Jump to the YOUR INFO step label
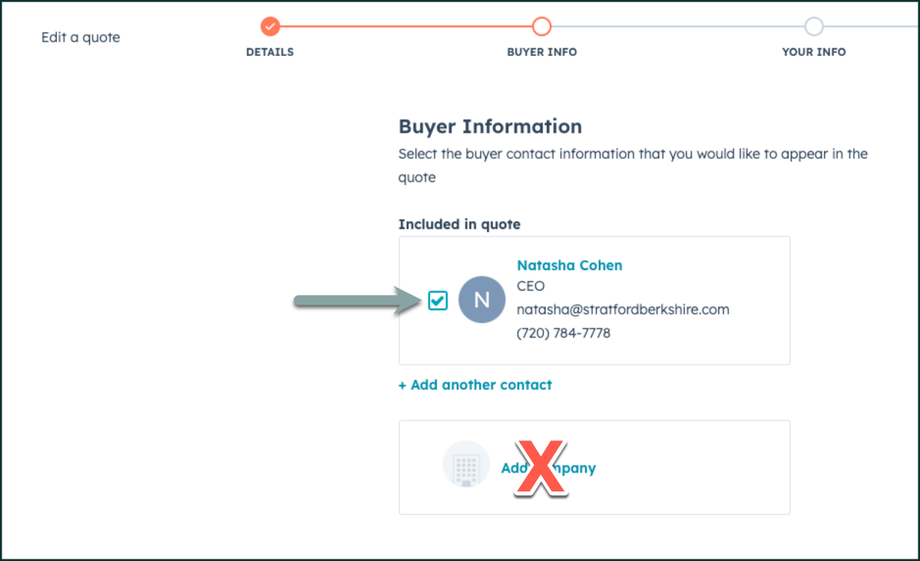Viewport: 920px width, 561px height. coord(814,52)
